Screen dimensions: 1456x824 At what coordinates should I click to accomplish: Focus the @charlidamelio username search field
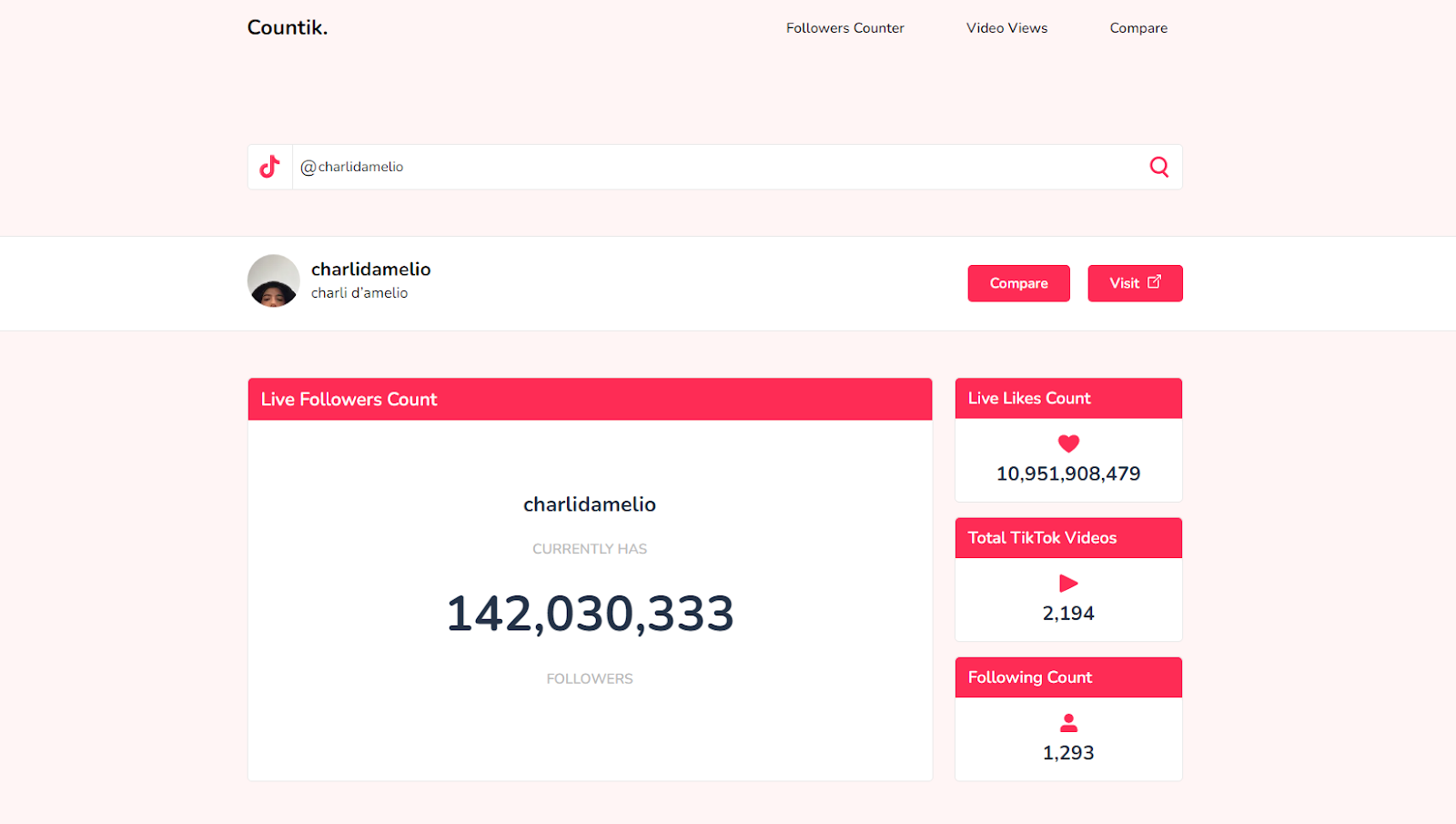(714, 167)
